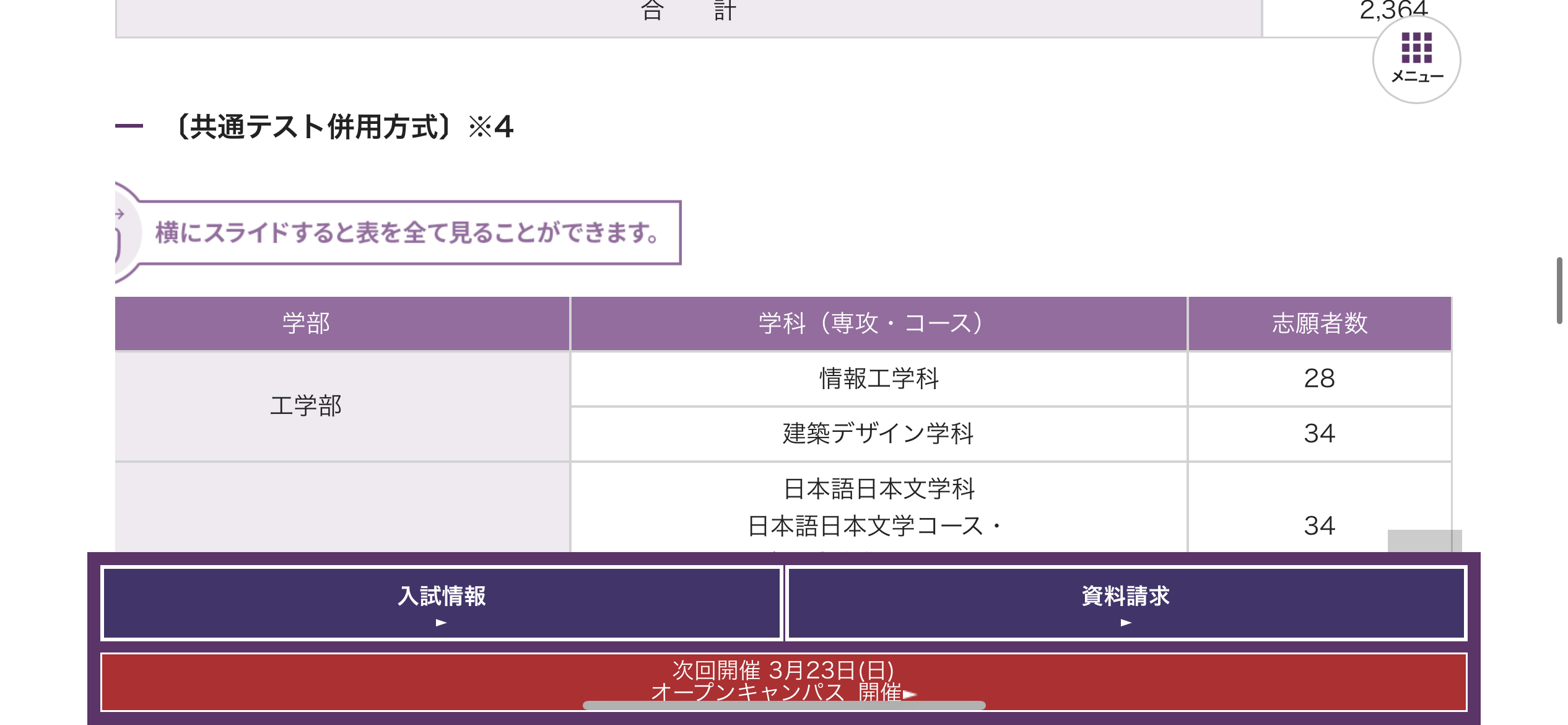Image resolution: width=1568 pixels, height=725 pixels.
Task: Open the メニュー grid icon button
Action: (x=1416, y=59)
